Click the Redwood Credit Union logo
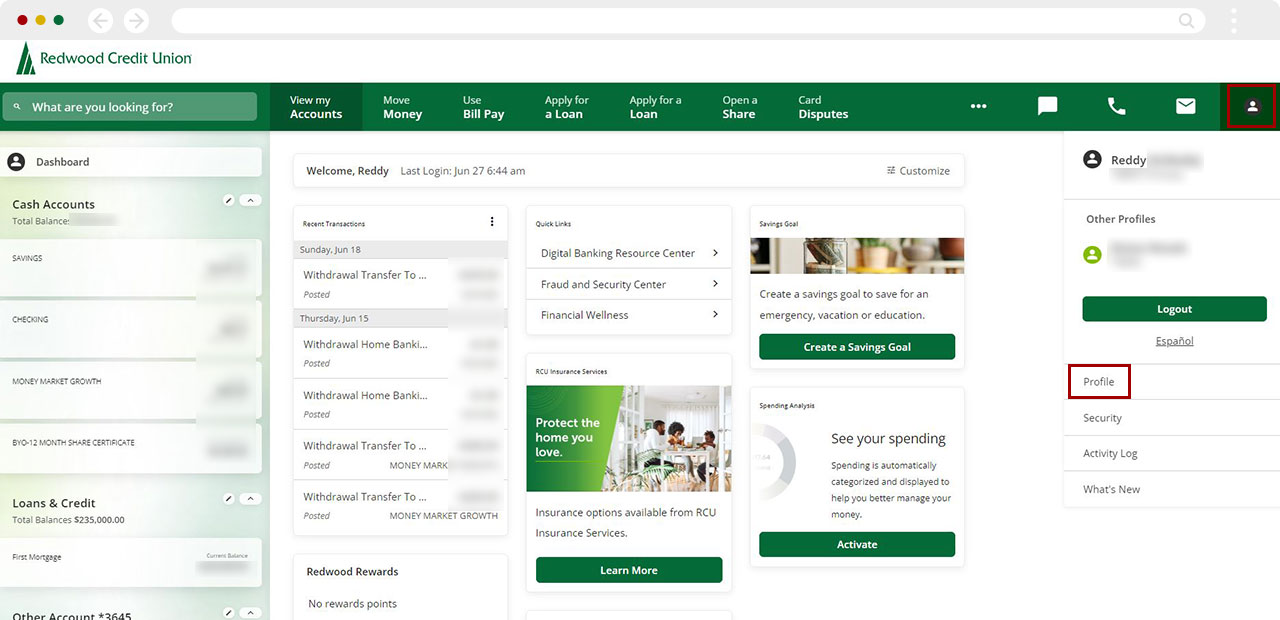The width and height of the screenshot is (1280, 620). point(104,59)
